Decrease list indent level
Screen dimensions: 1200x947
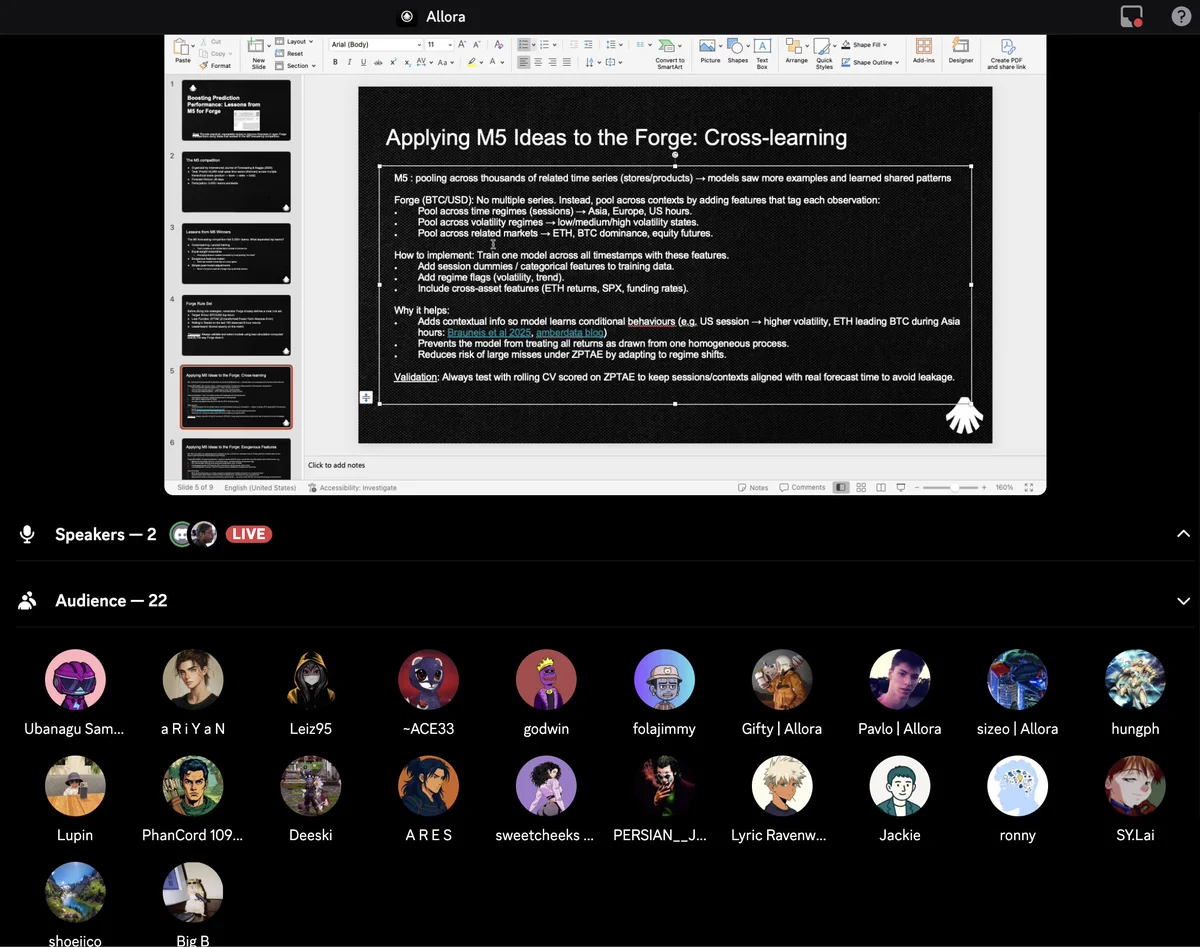pos(574,45)
